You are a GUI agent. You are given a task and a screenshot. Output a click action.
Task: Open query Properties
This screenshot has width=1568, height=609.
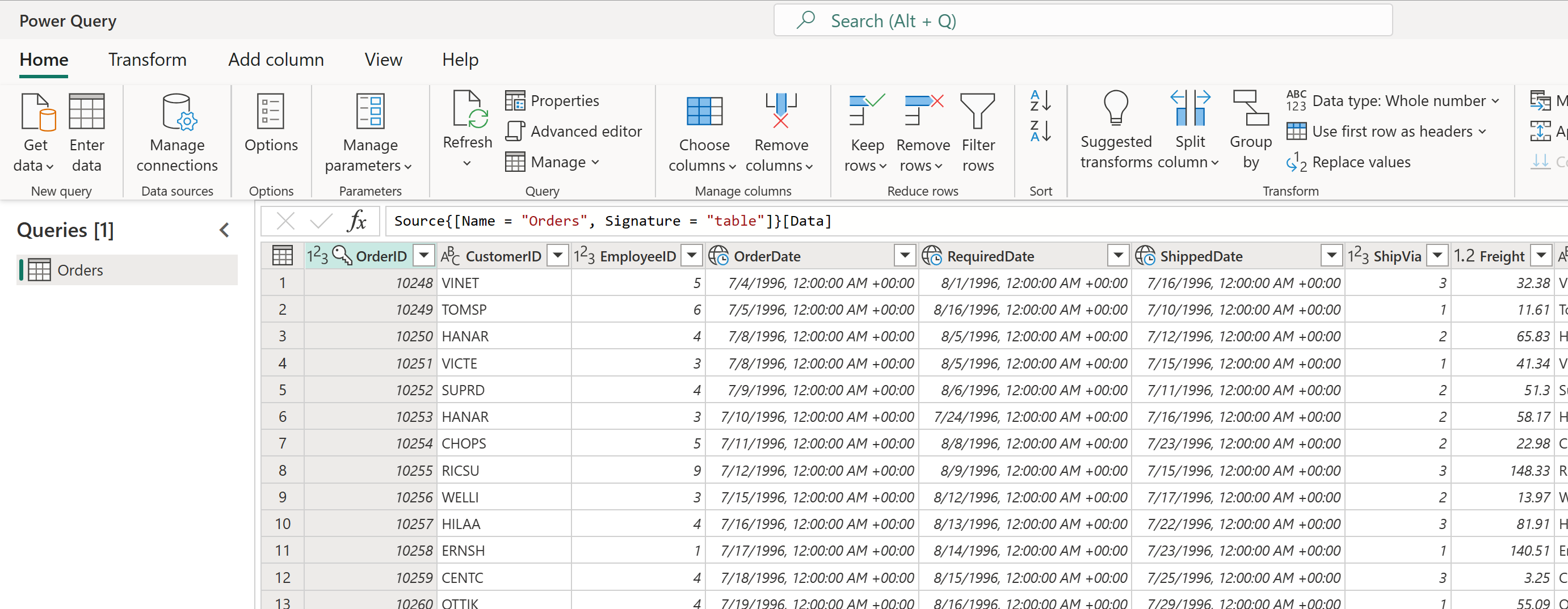coord(553,100)
